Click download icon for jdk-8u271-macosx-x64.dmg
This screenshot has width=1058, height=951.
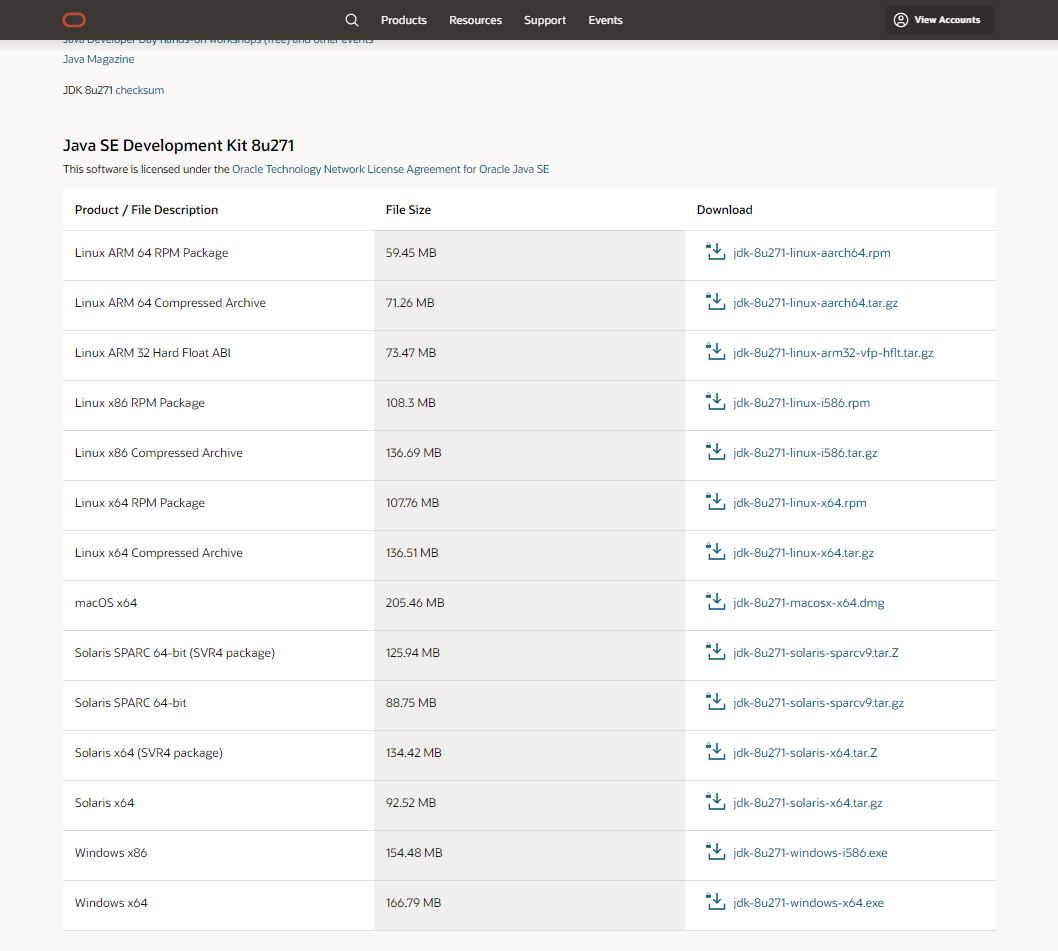(x=715, y=601)
